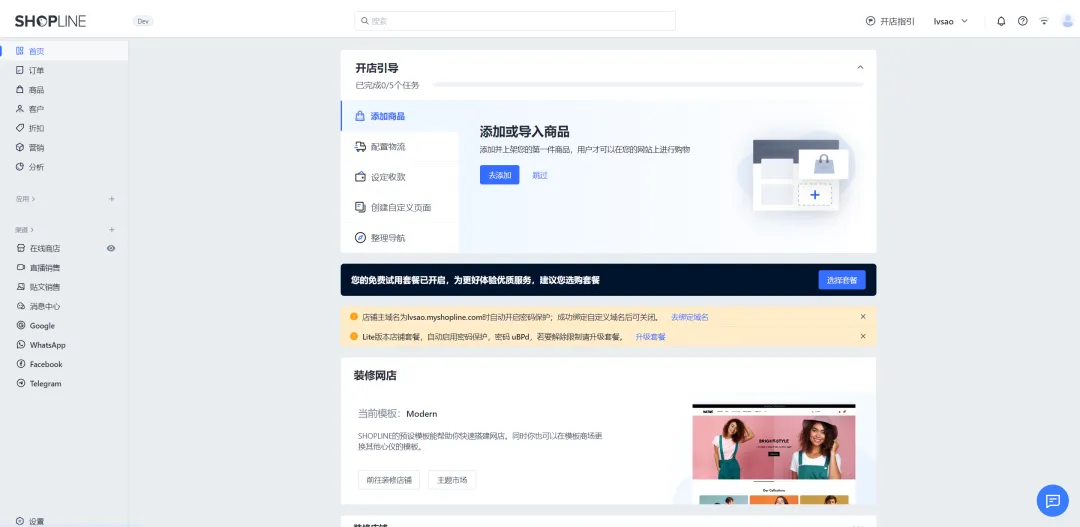Add a channel with 渠道 plus icon
This screenshot has width=1080, height=527.
[x=111, y=230]
